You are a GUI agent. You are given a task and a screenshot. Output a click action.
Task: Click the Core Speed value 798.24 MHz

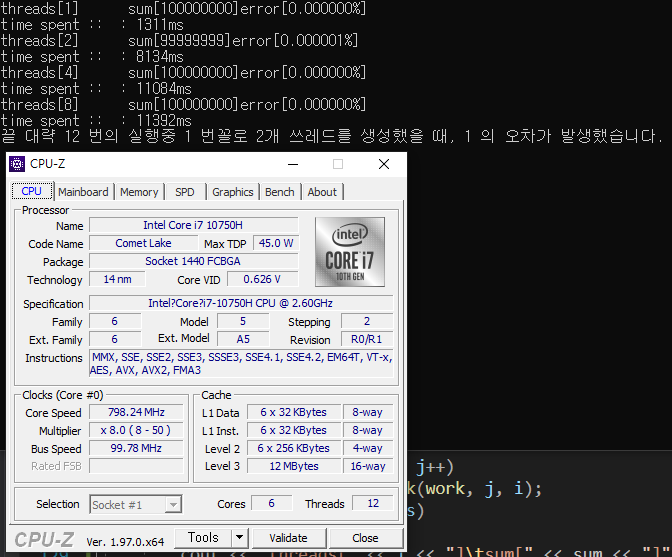pyautogui.click(x=136, y=412)
